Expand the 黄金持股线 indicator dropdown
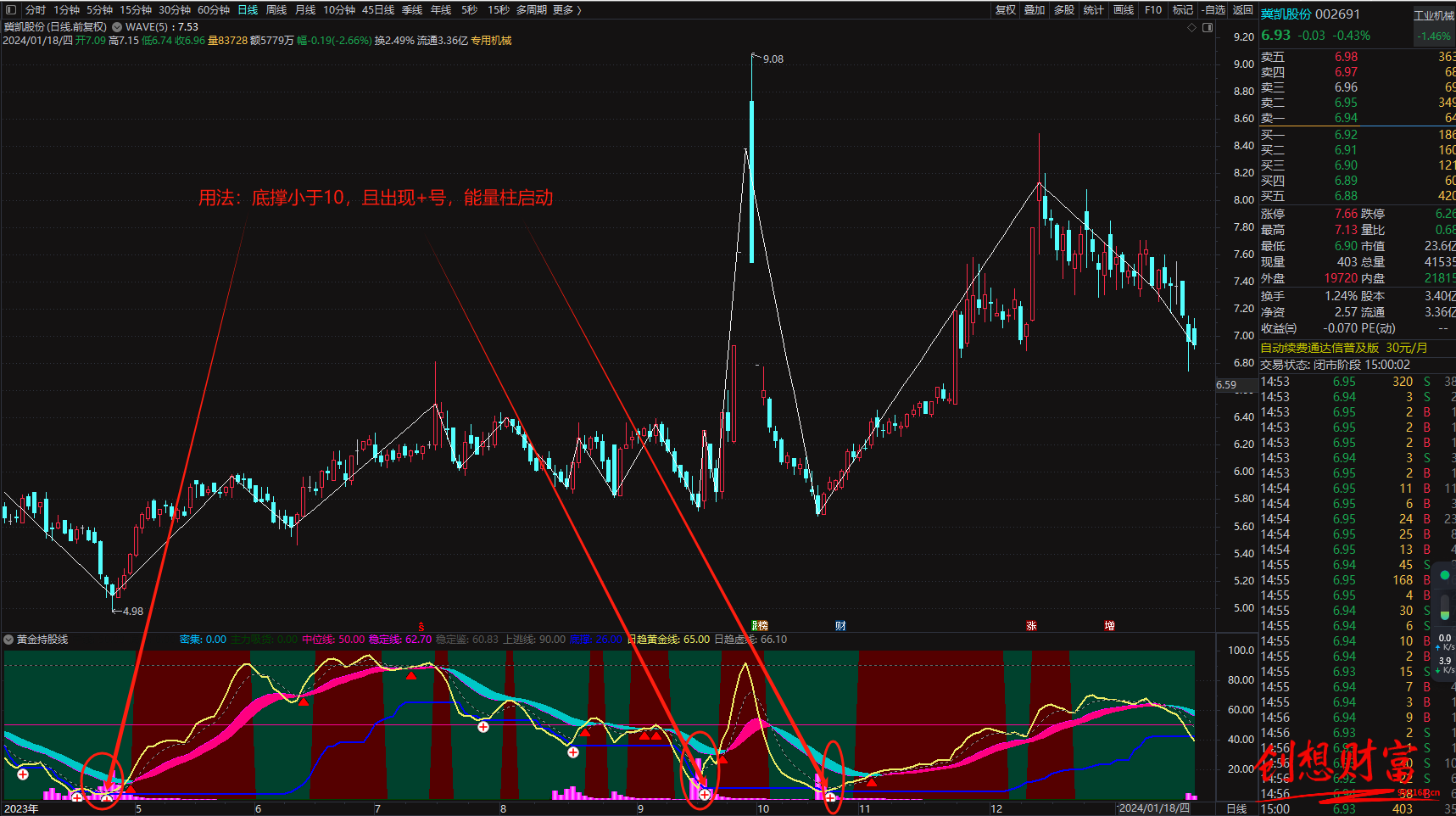1456x816 pixels. pyautogui.click(x=8, y=640)
